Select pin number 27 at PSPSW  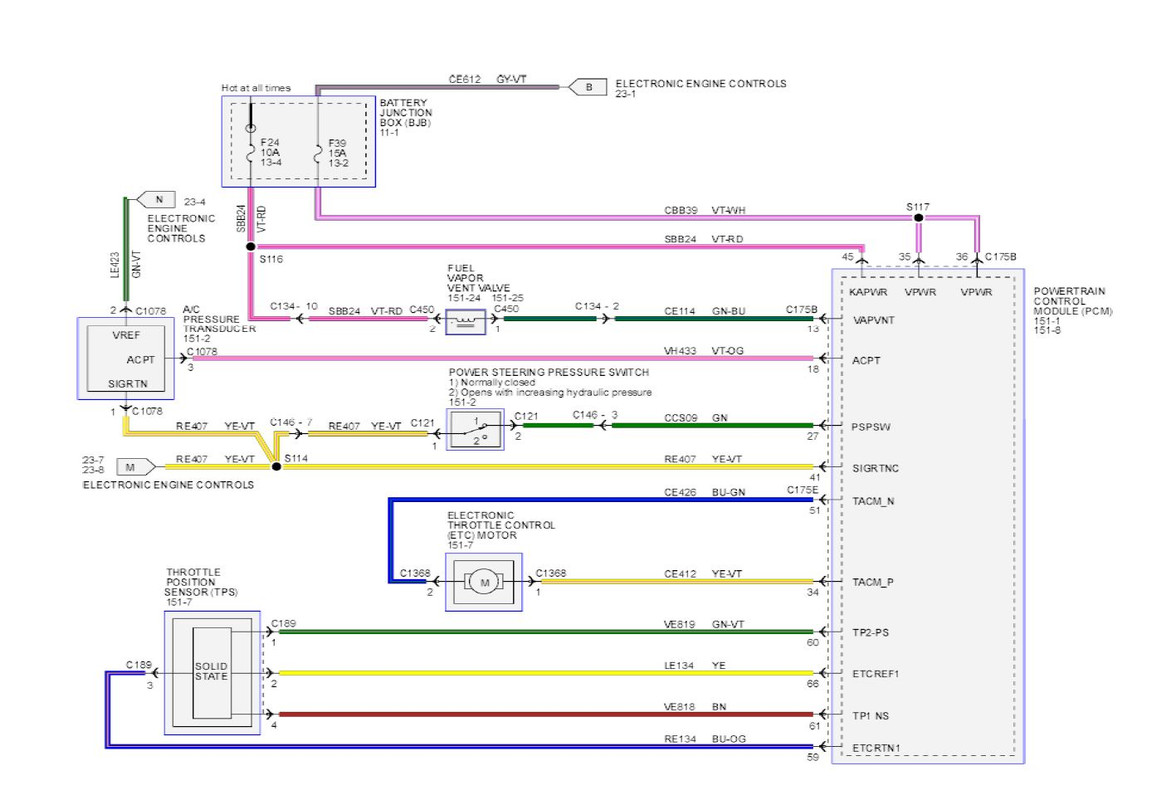(813, 436)
